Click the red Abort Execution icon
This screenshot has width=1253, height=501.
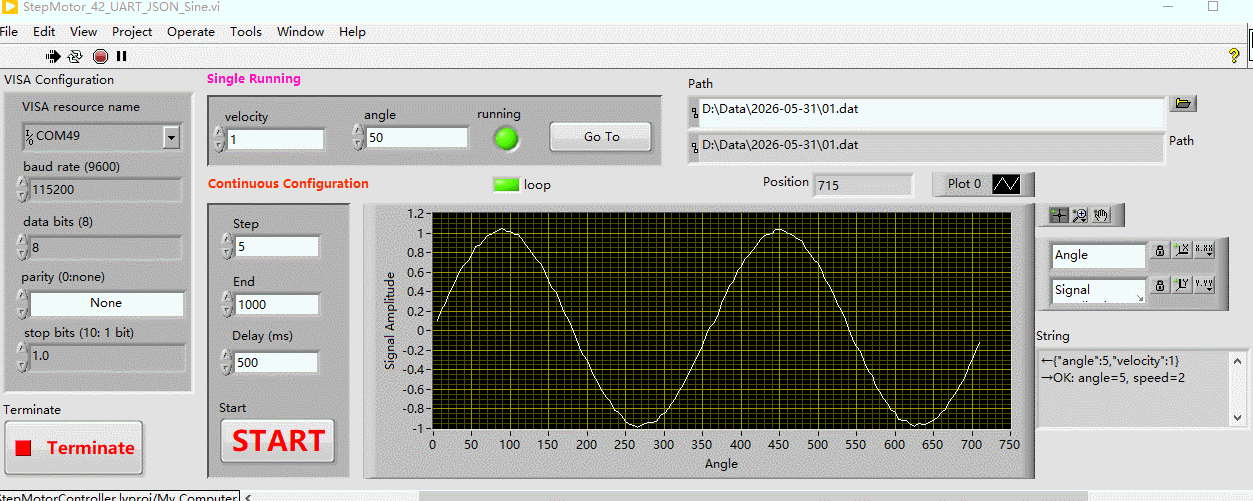click(100, 56)
